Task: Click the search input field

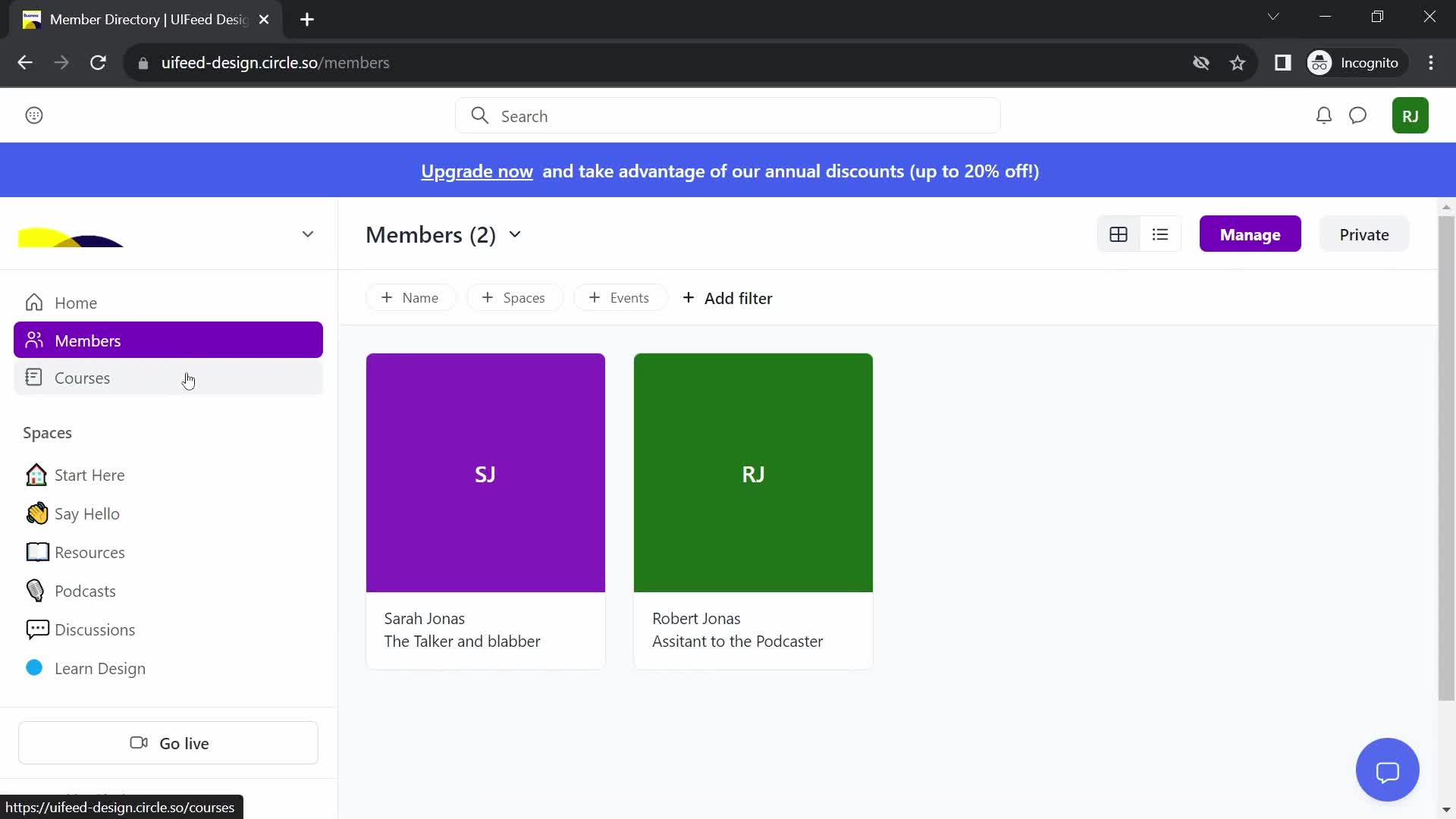Action: click(x=729, y=116)
